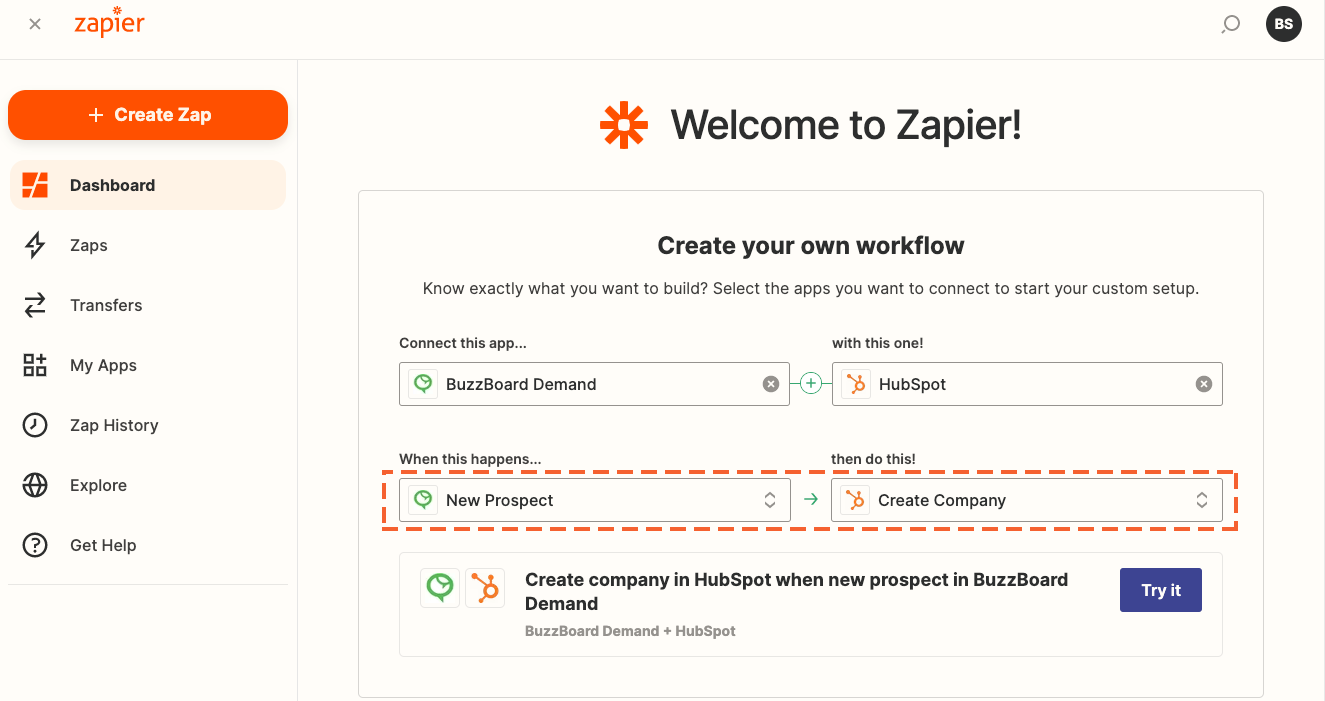Image resolution: width=1325 pixels, height=701 pixels.
Task: Close the panel with the X icon
Action: [x=35, y=24]
